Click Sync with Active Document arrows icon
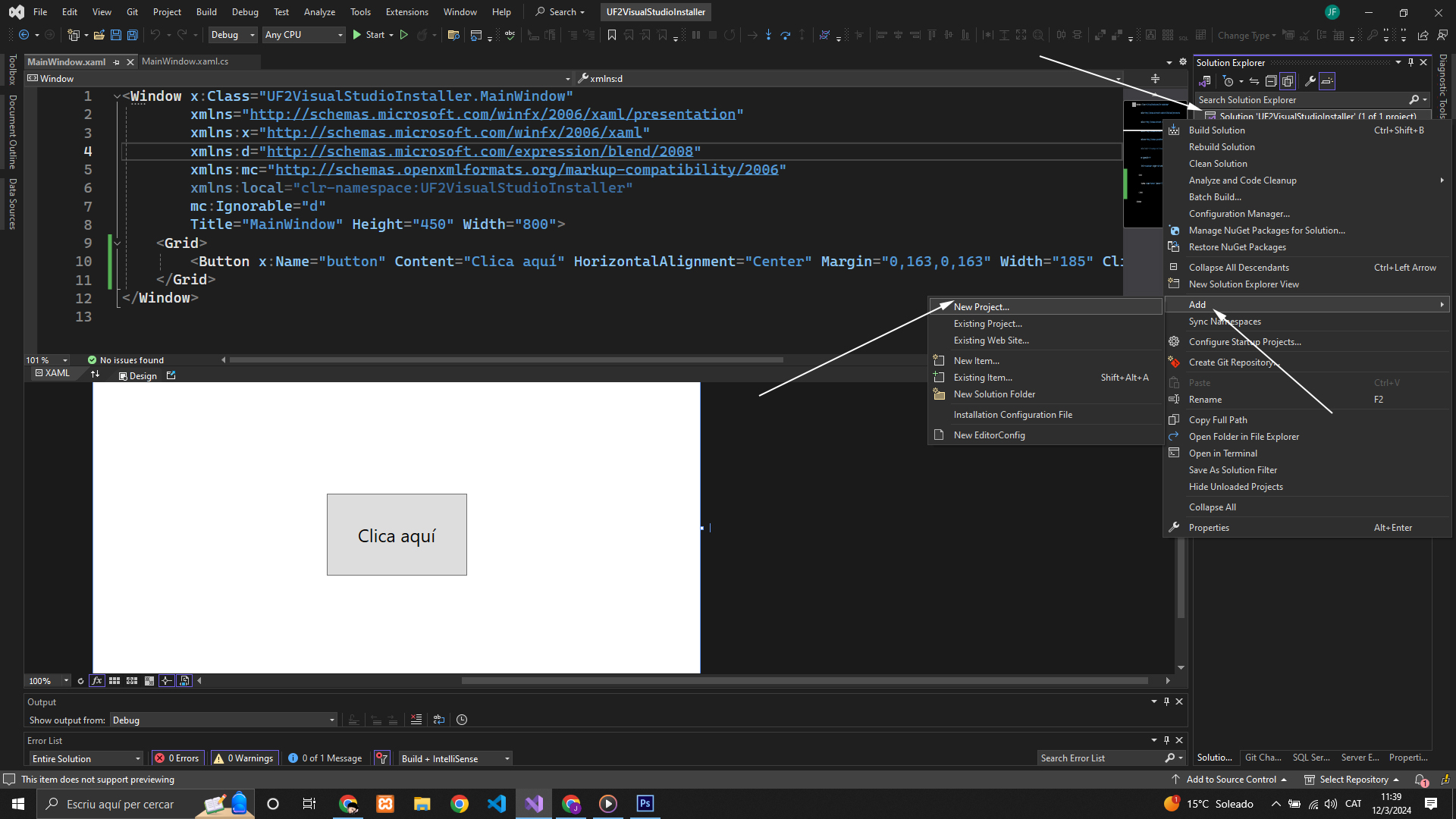The width and height of the screenshot is (1456, 819). [1254, 81]
